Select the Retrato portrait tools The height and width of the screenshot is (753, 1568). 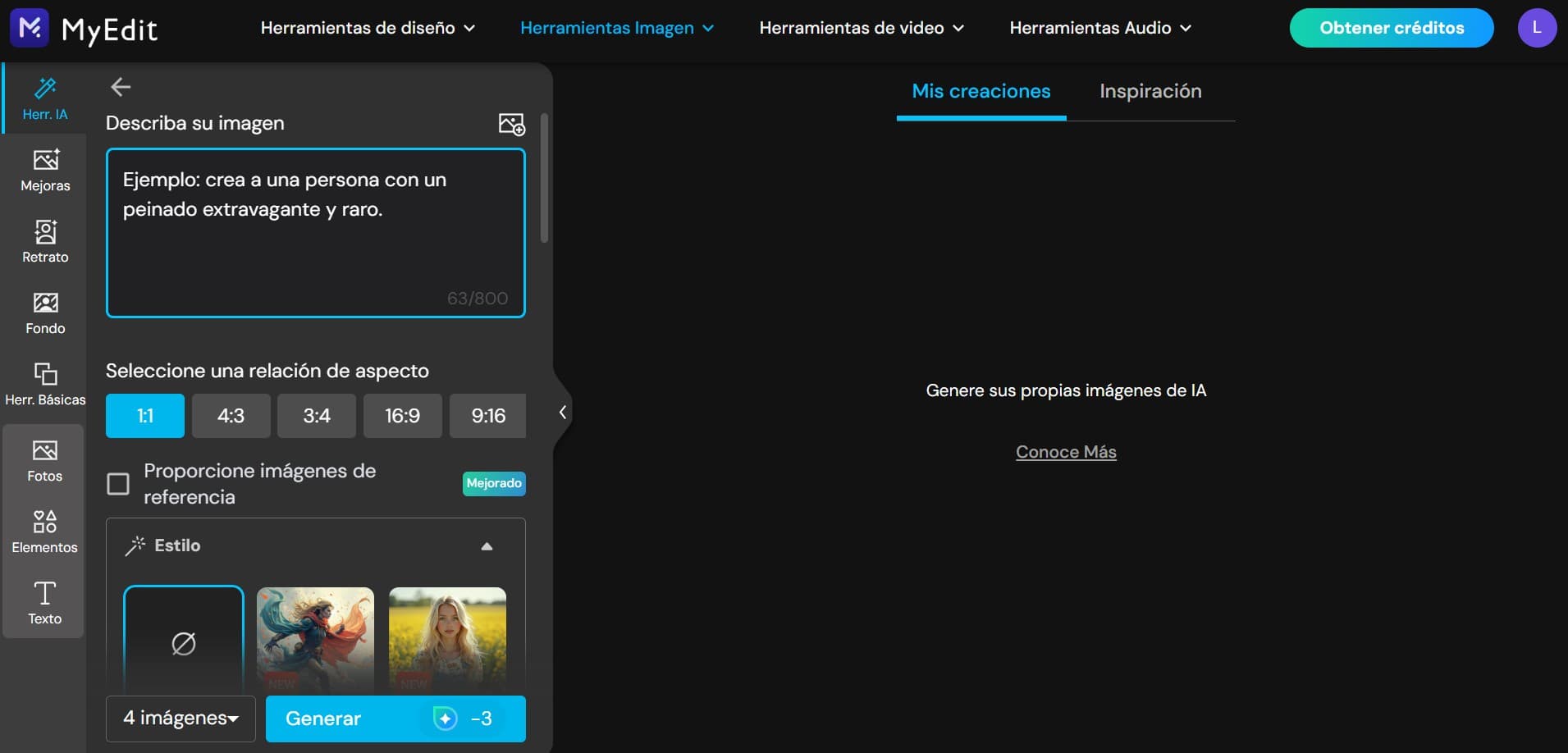45,241
